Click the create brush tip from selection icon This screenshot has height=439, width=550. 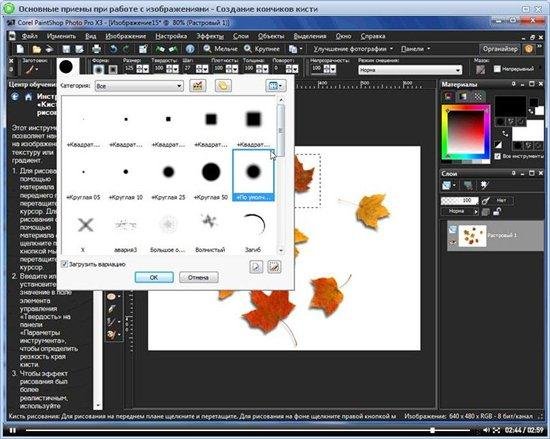tap(274, 267)
